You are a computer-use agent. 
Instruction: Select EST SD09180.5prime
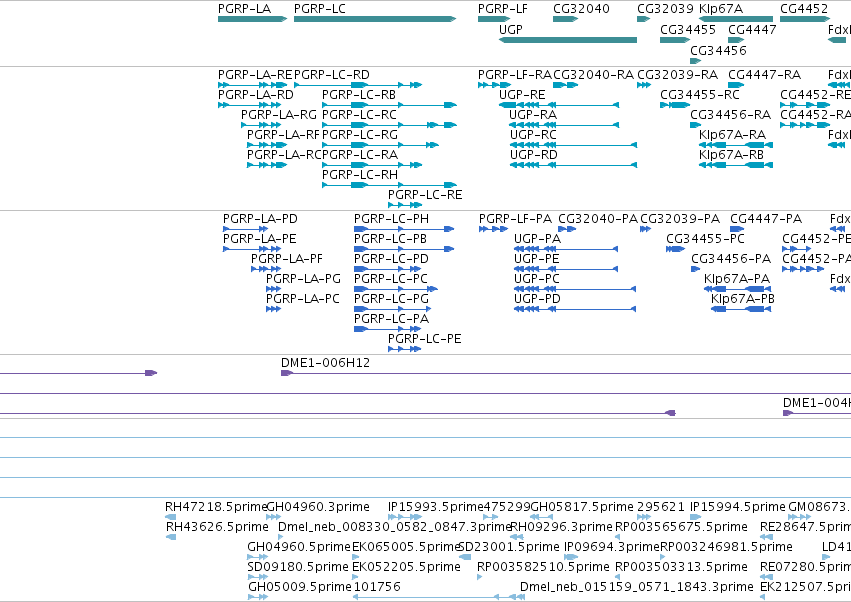(297, 567)
